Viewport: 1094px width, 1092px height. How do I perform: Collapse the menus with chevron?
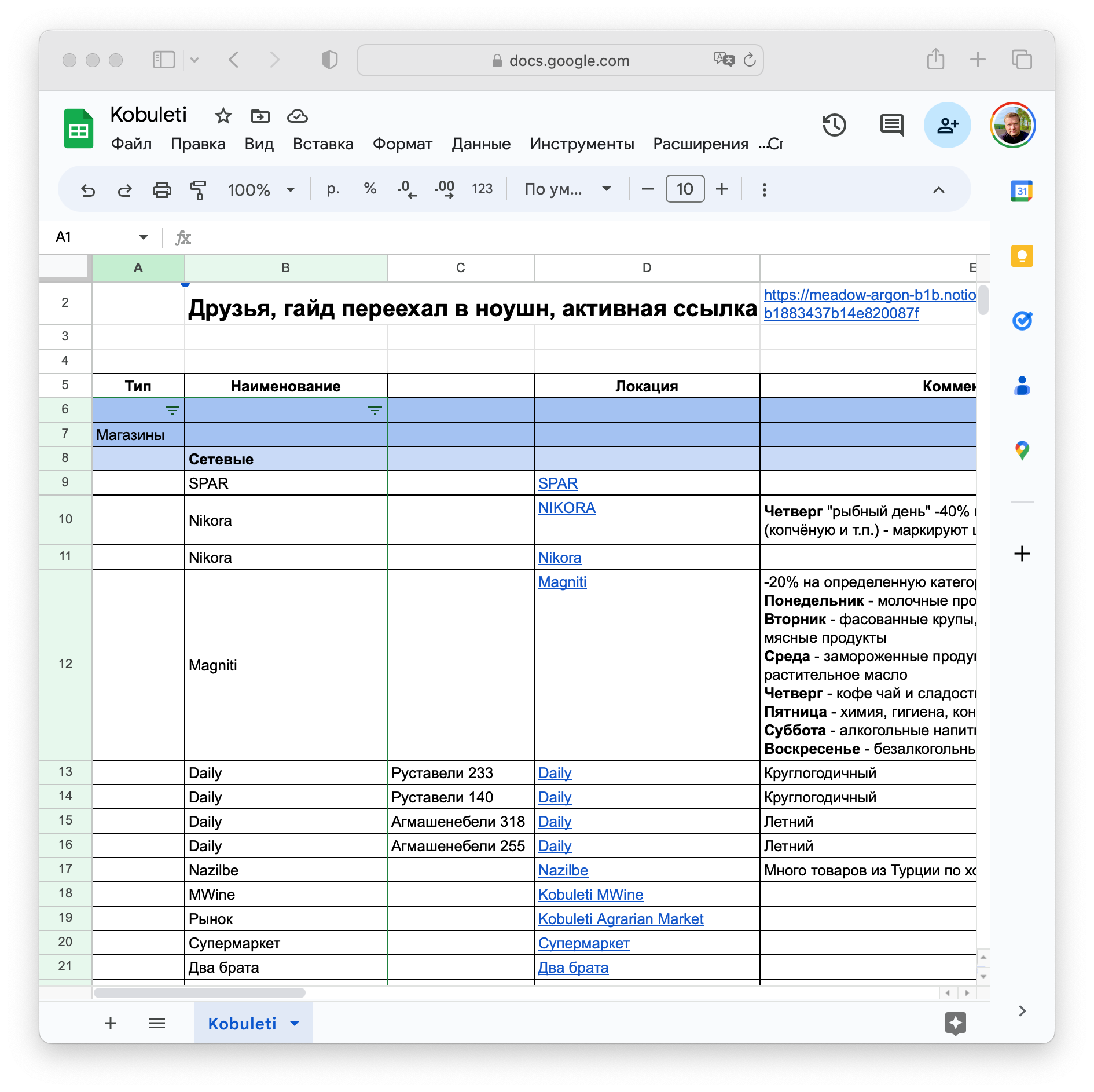pos(939,189)
